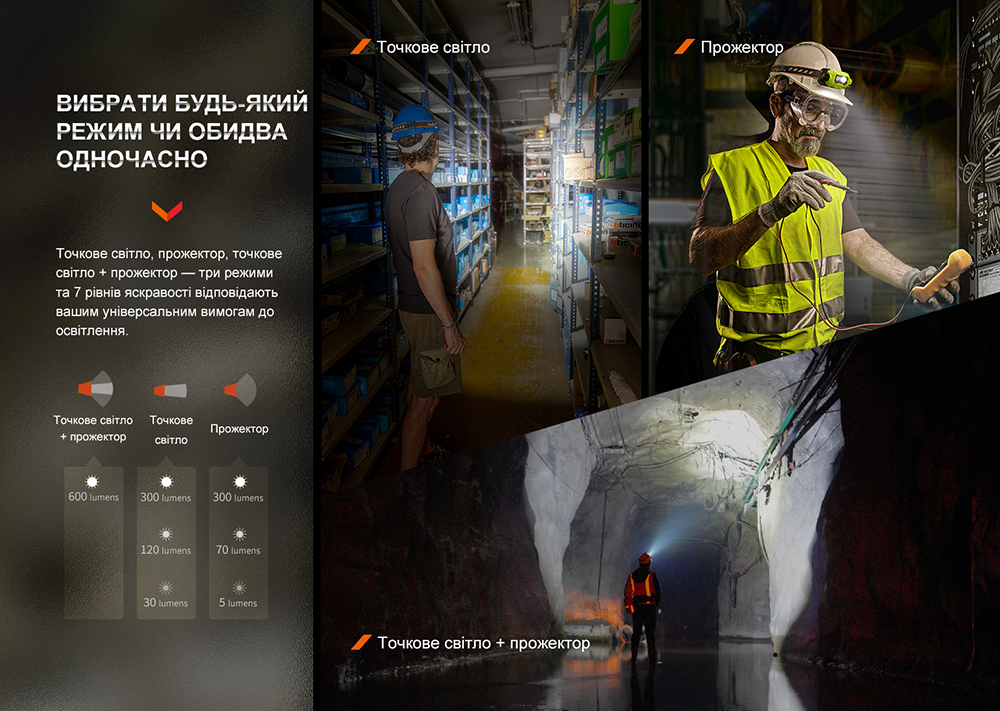Click the heading ВИБРАТИ БУДЬ-ЯКИЙ РЕЖИМ
This screenshot has width=1000, height=711.
182,131
